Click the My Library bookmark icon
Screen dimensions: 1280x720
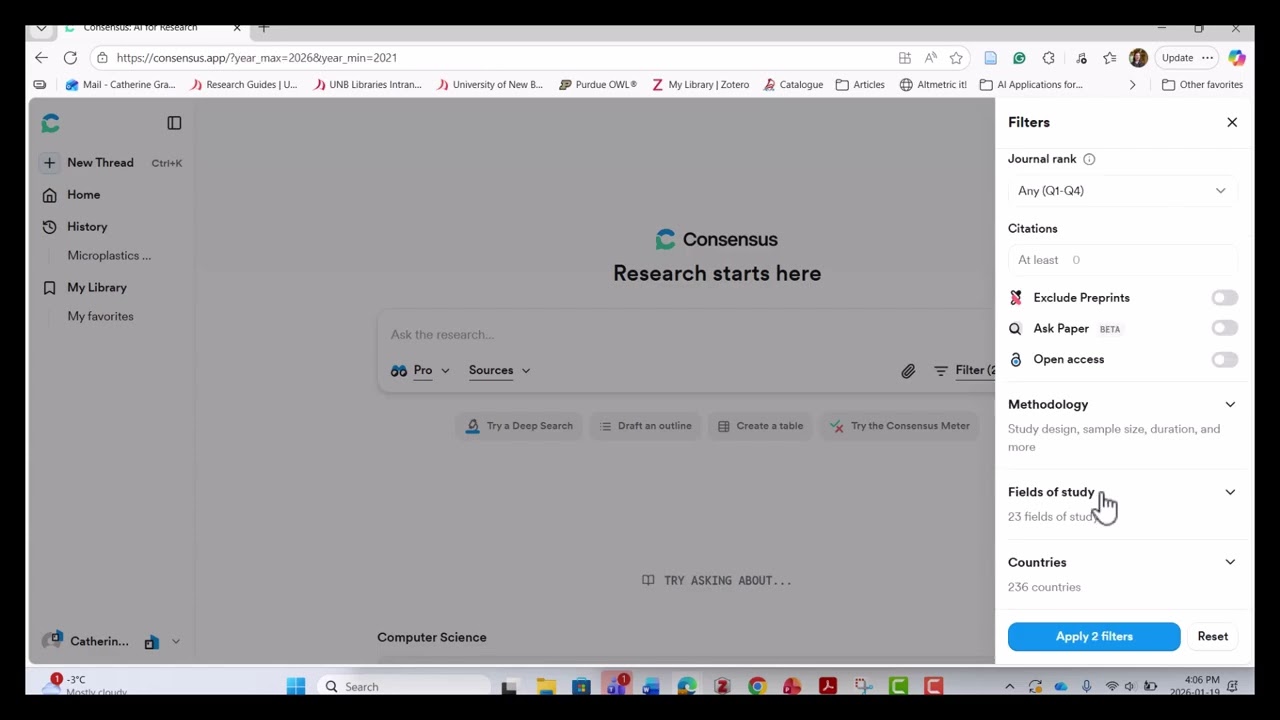pos(49,288)
